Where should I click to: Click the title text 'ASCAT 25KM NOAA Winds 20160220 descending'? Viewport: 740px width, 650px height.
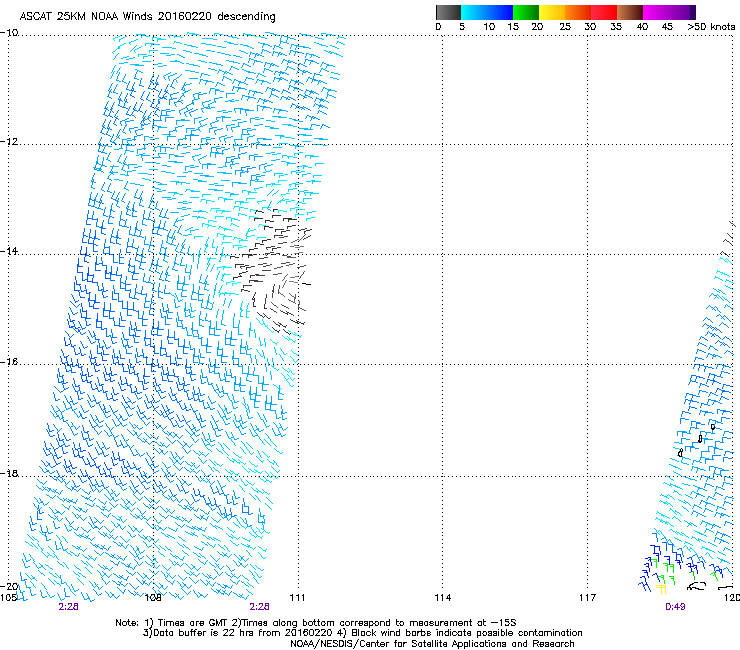tap(148, 17)
